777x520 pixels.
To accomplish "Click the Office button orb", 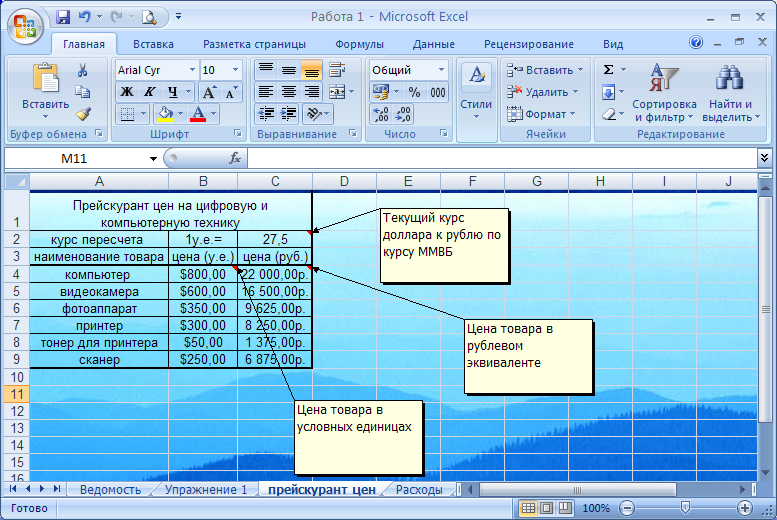I will (25, 25).
